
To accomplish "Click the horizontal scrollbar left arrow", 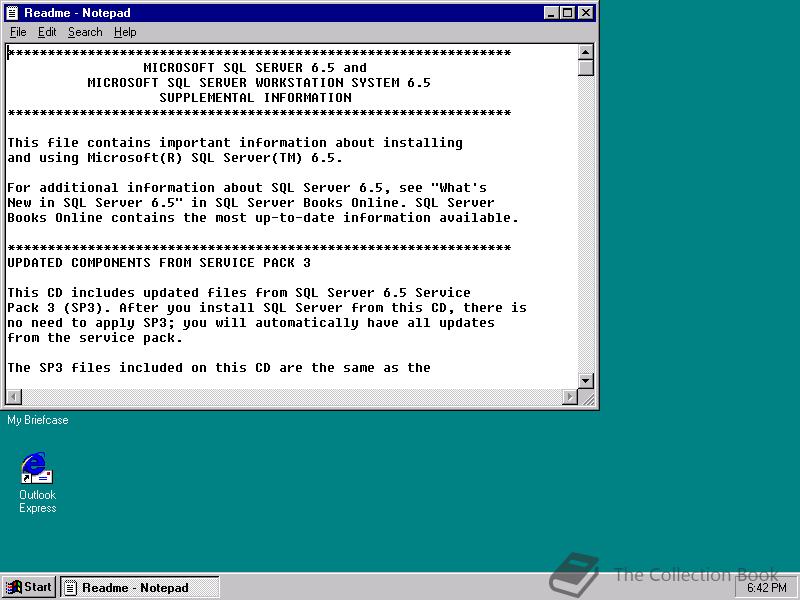I will (x=14, y=396).
